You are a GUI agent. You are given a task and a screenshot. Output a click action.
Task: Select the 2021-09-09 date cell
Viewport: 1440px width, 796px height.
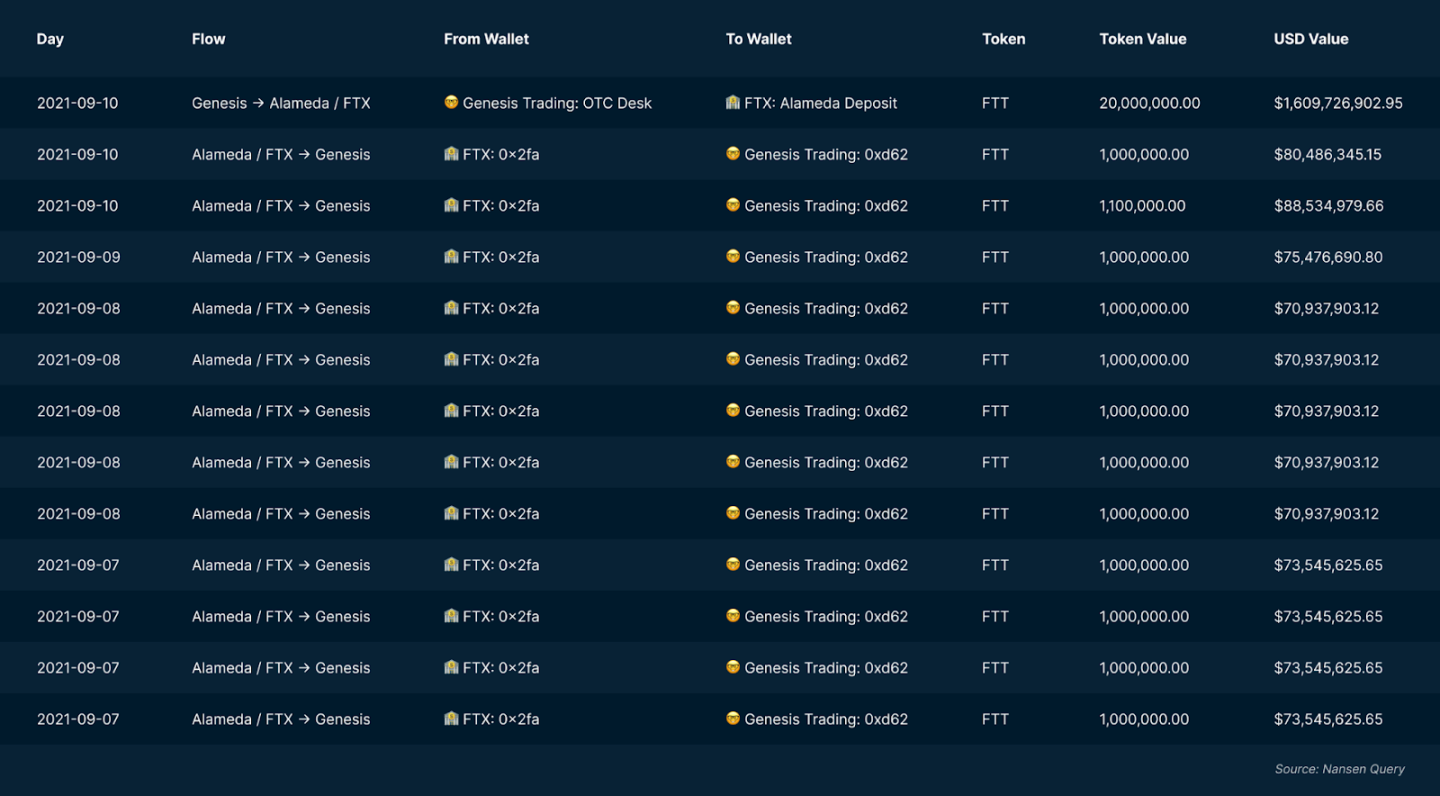(x=78, y=257)
